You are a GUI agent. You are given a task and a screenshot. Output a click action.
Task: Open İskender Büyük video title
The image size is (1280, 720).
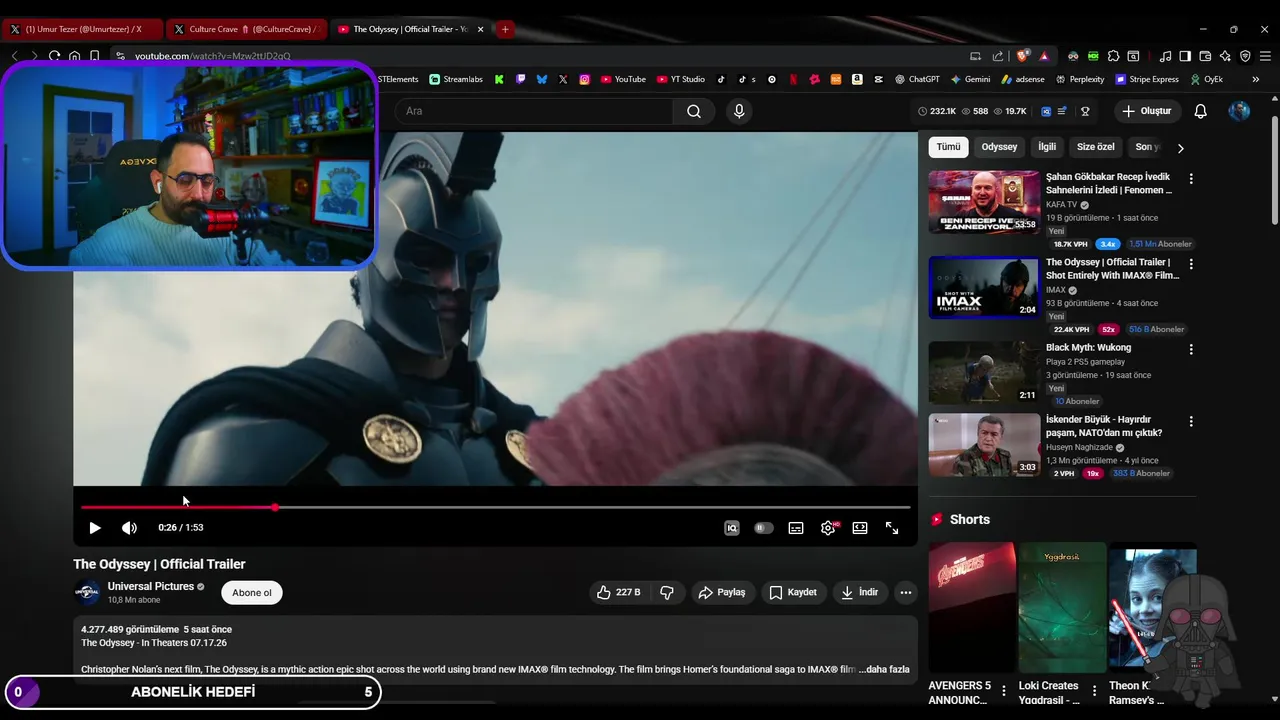point(1104,426)
